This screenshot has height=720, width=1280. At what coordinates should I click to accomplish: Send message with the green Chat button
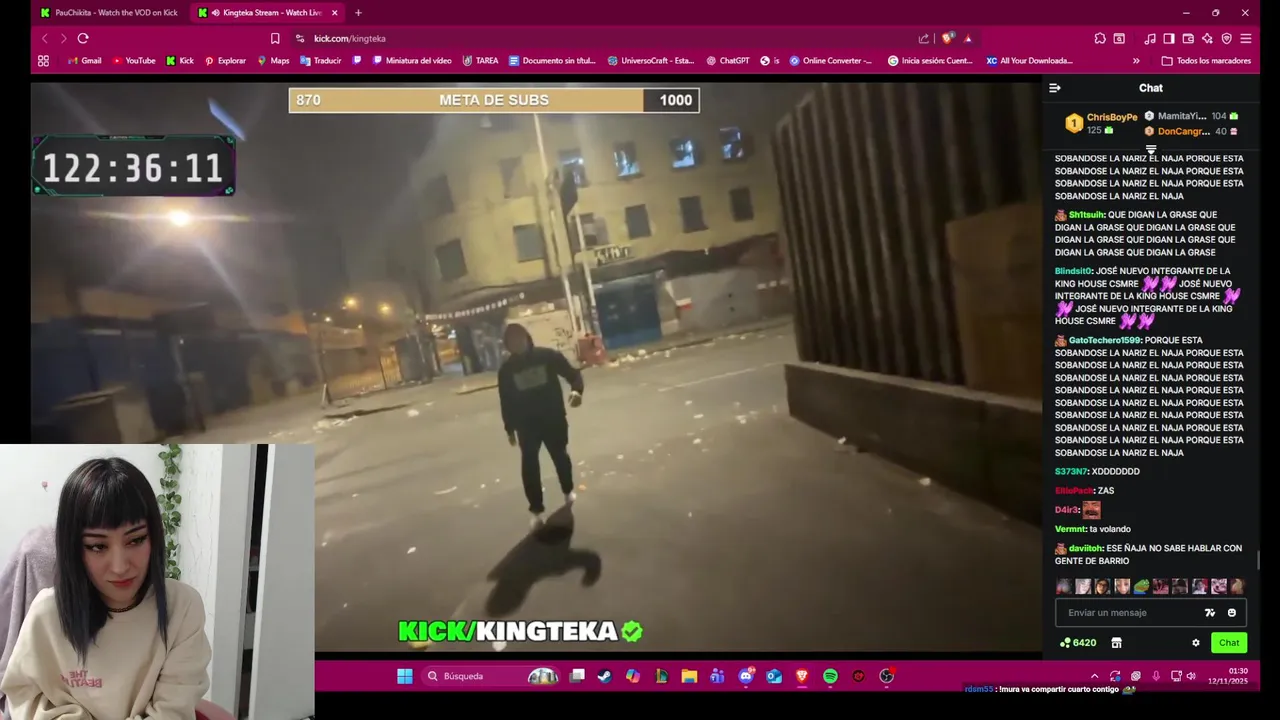point(1229,643)
